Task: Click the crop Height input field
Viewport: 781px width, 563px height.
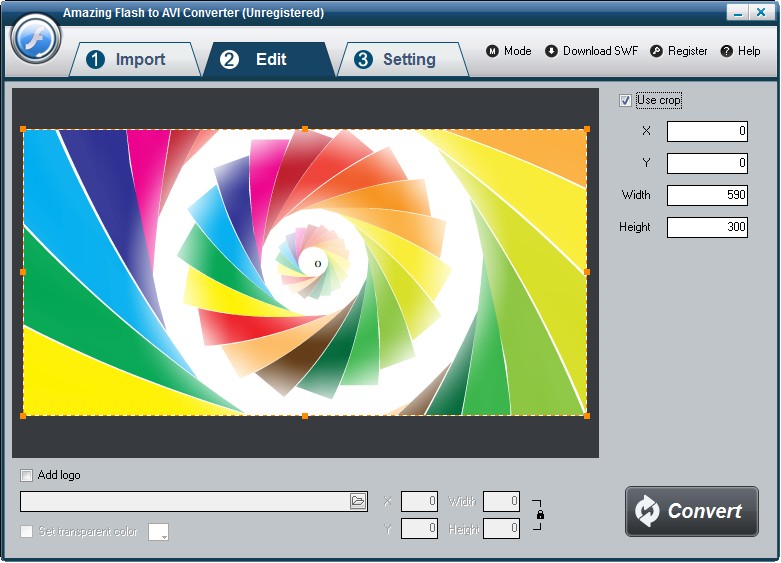Action: [707, 227]
